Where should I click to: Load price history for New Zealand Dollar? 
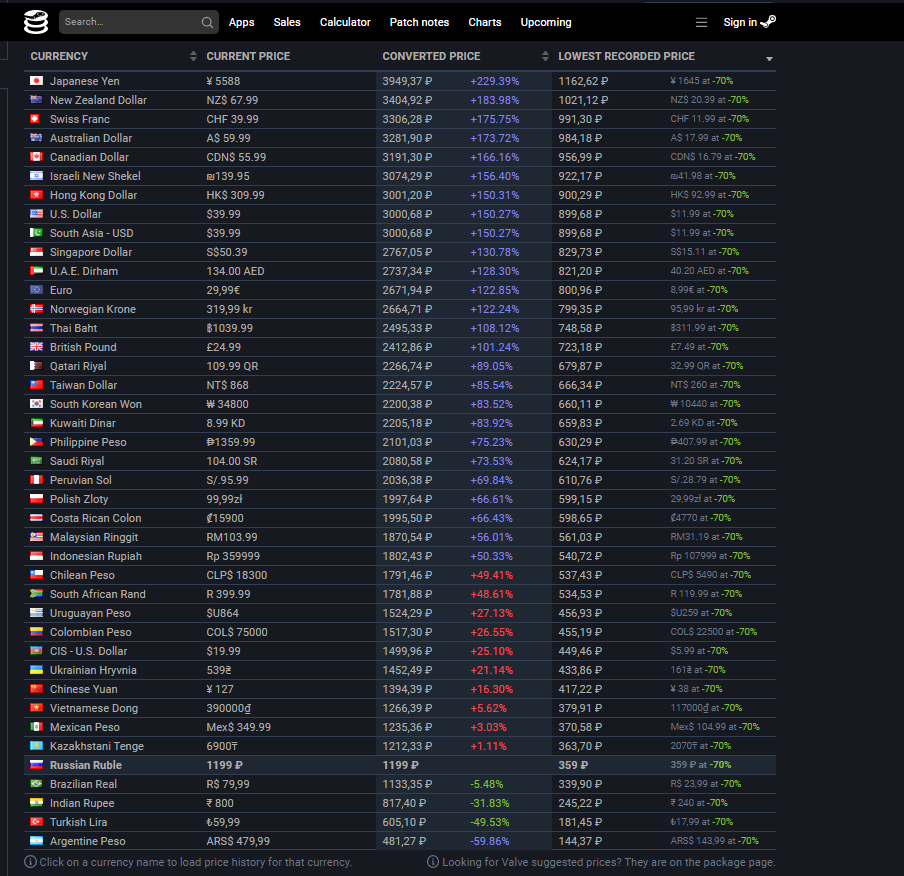pos(98,100)
